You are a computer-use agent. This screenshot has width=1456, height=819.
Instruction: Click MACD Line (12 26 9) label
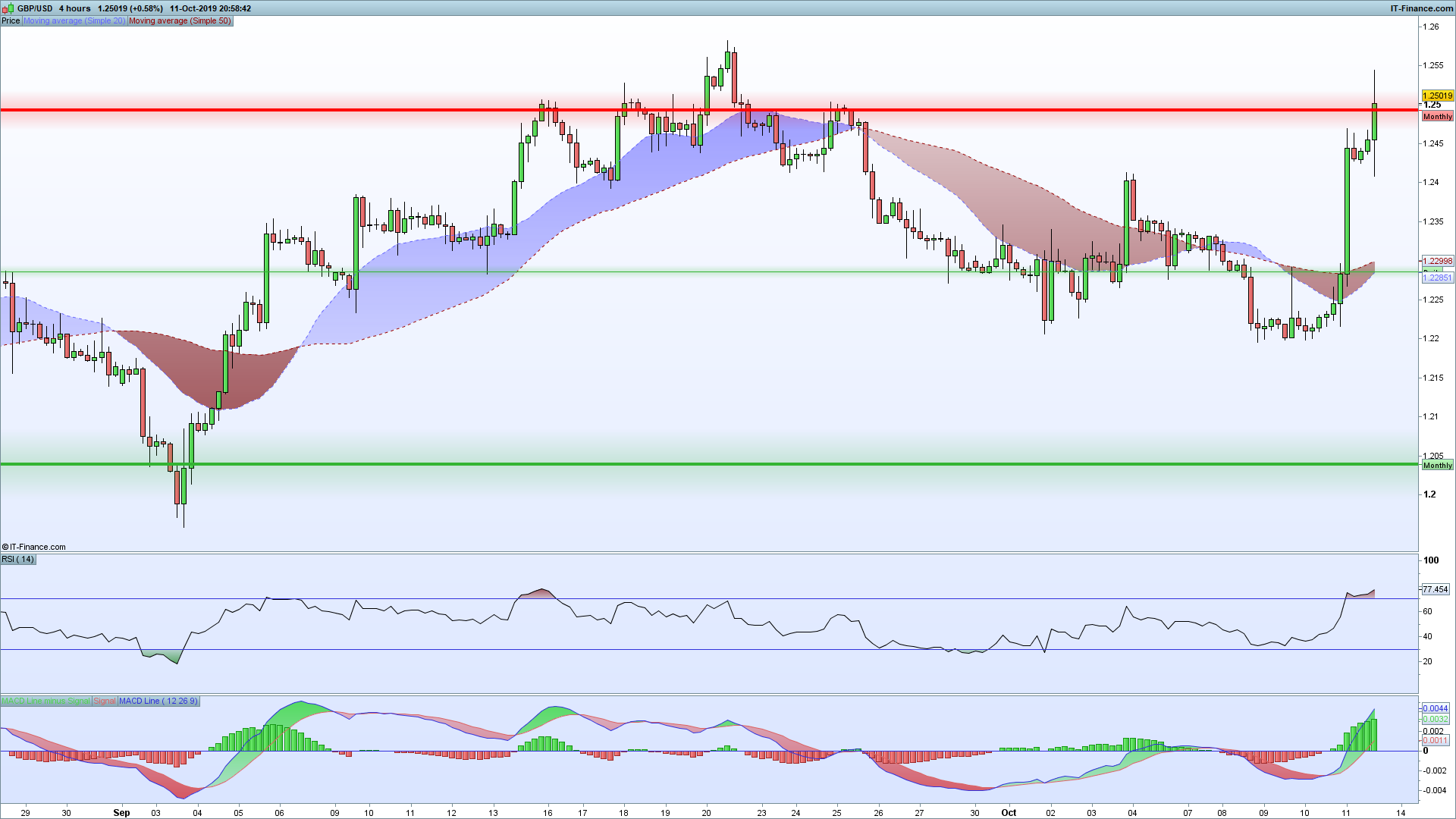click(158, 701)
